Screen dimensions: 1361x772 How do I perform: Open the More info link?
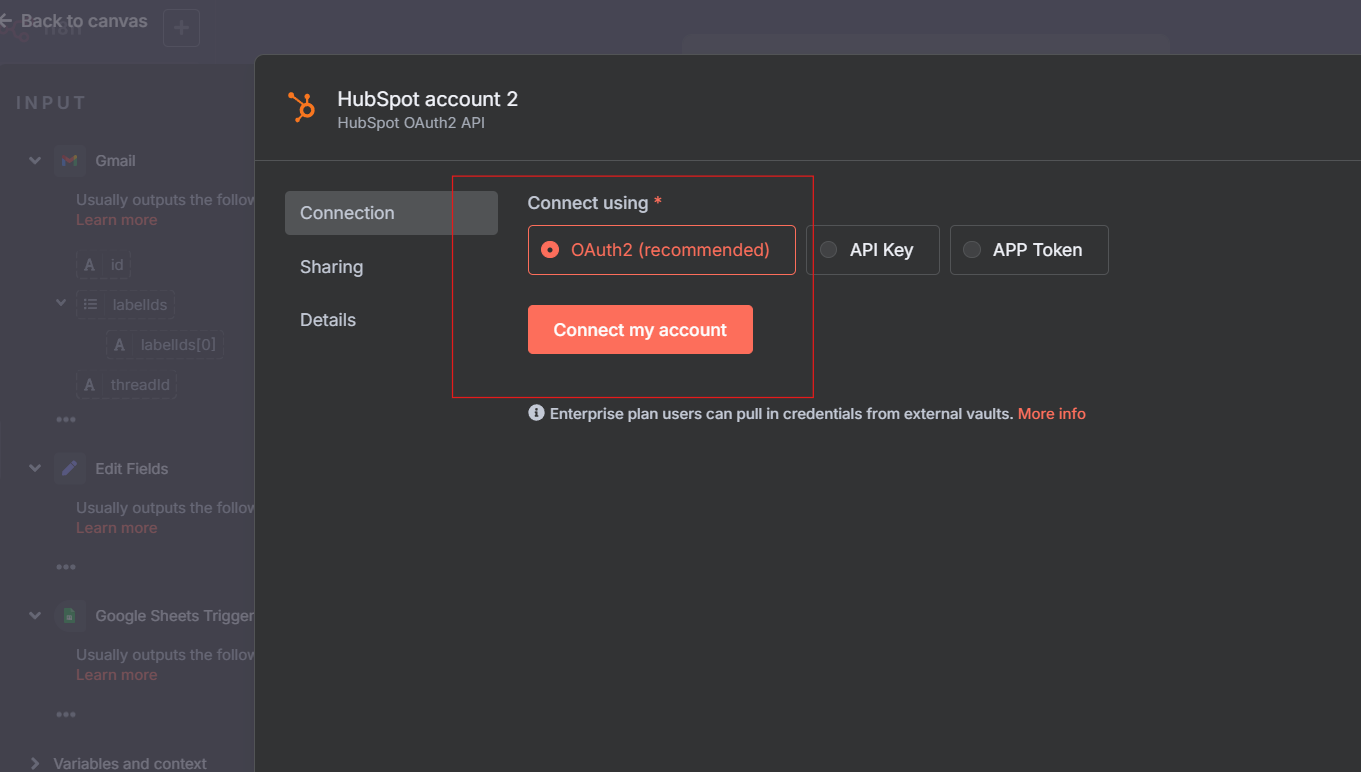coord(1052,413)
